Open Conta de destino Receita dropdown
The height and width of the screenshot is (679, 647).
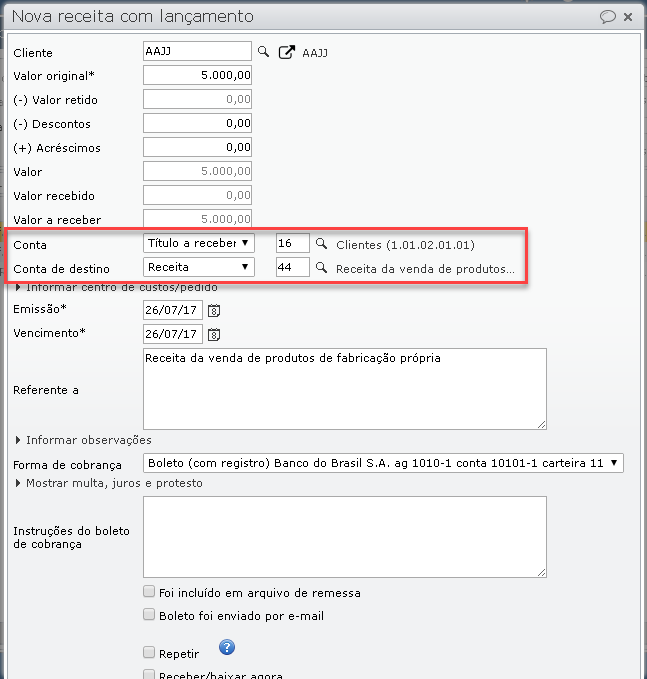point(199,267)
